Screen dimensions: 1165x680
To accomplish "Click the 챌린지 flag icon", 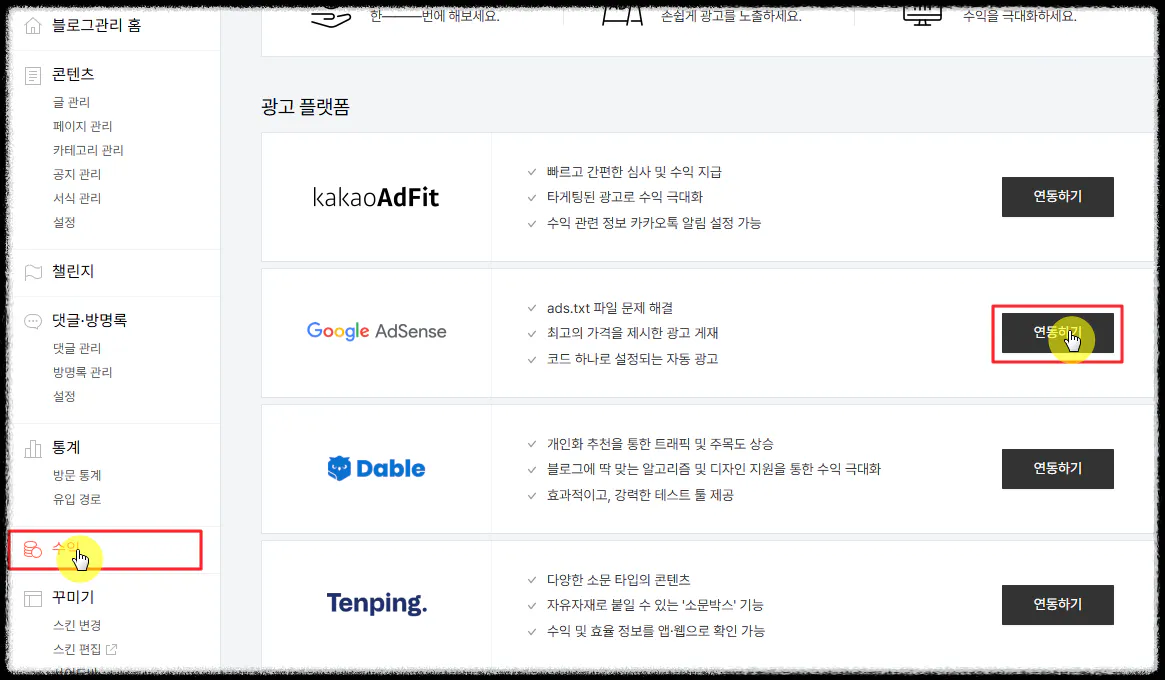I will pos(33,272).
